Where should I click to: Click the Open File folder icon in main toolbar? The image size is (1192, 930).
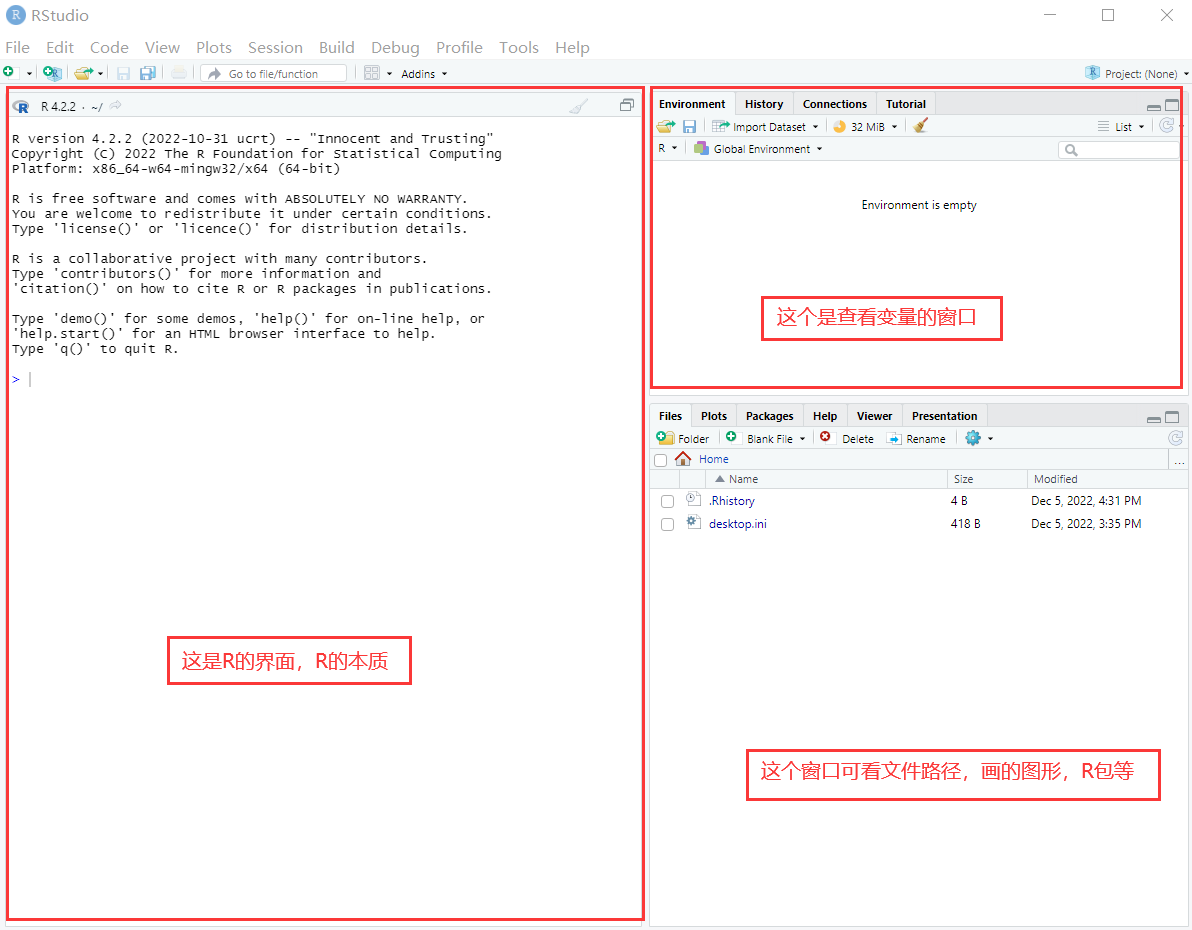[x=84, y=73]
